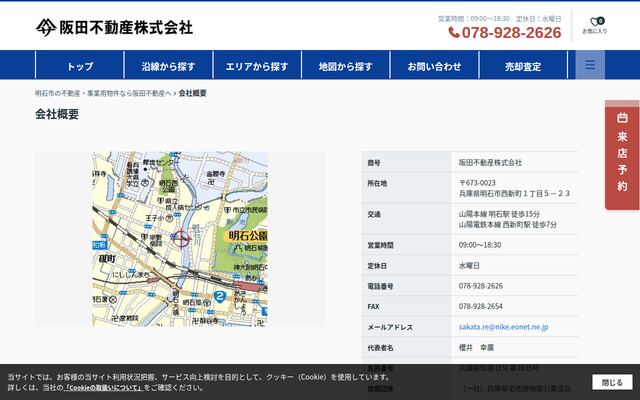Click the 交通 label cell
640x400 pixels.
(x=406, y=219)
